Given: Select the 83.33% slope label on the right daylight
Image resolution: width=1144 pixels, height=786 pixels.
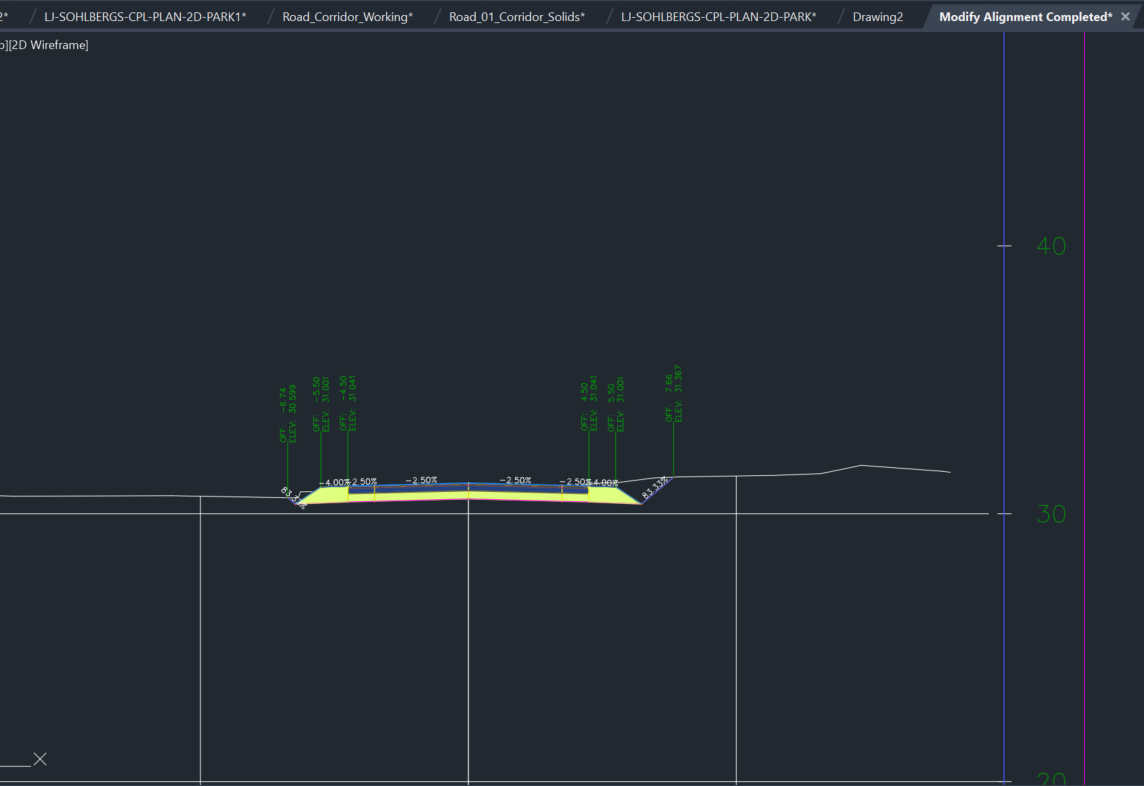Looking at the screenshot, I should pyautogui.click(x=655, y=488).
